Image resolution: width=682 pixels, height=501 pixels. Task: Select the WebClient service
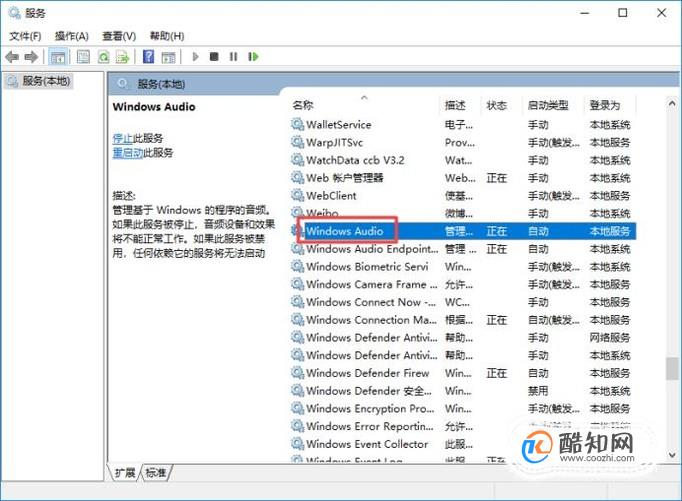pos(463,196)
